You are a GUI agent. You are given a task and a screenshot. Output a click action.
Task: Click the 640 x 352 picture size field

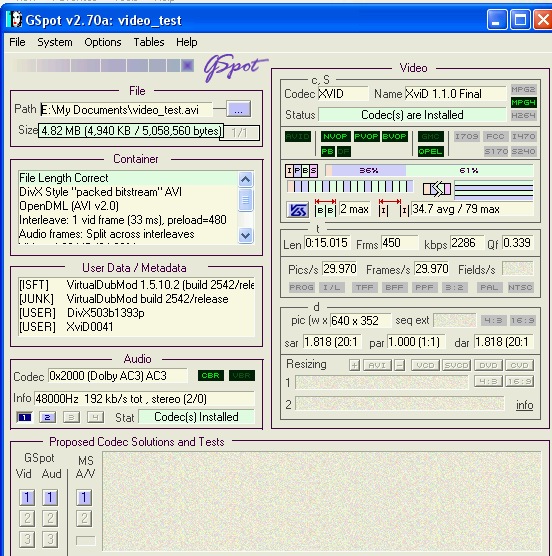360,321
